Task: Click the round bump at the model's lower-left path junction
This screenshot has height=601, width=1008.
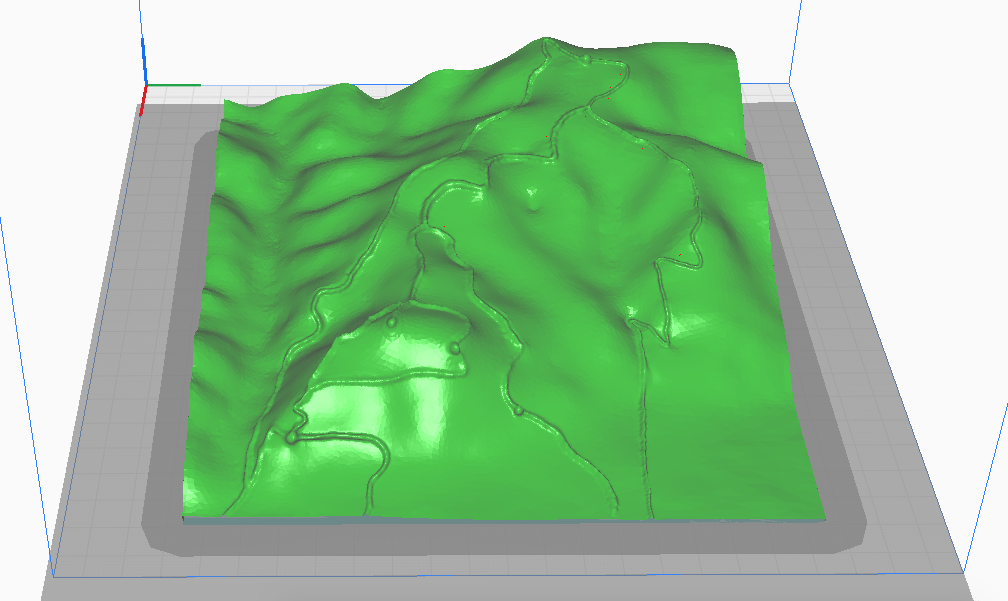Action: tap(292, 435)
